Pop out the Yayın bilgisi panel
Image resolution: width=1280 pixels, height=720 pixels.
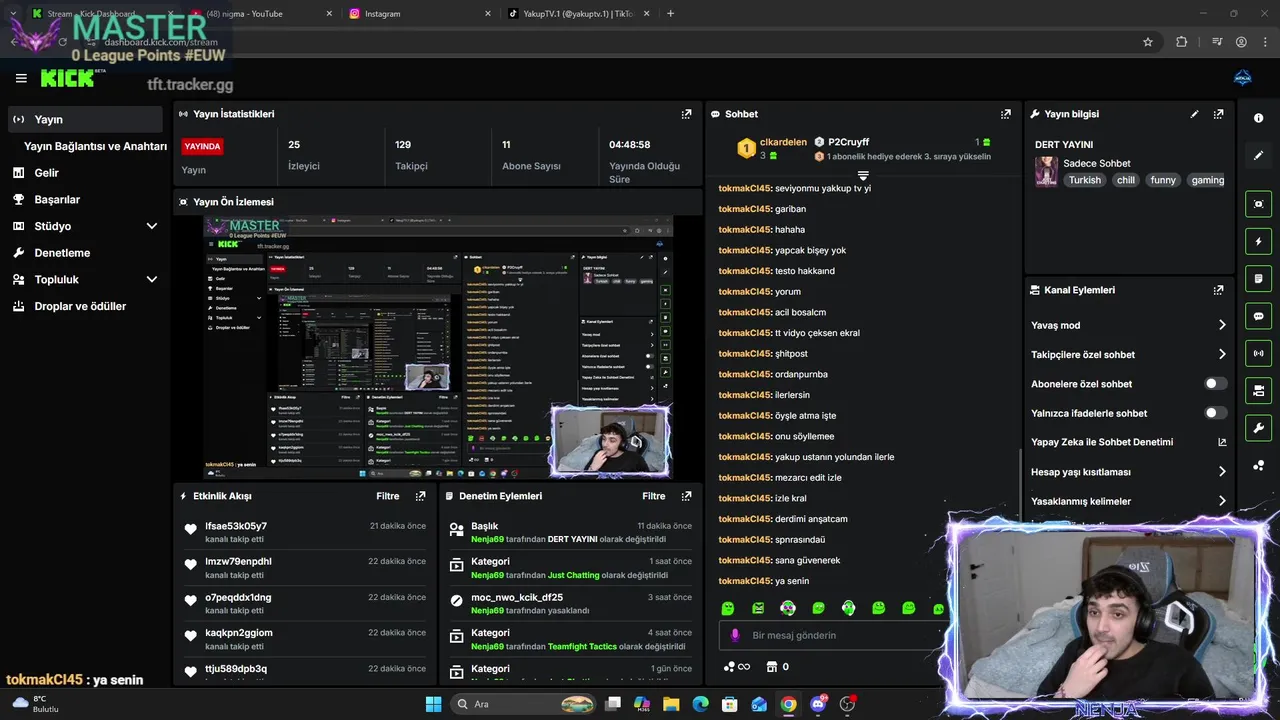point(1218,114)
